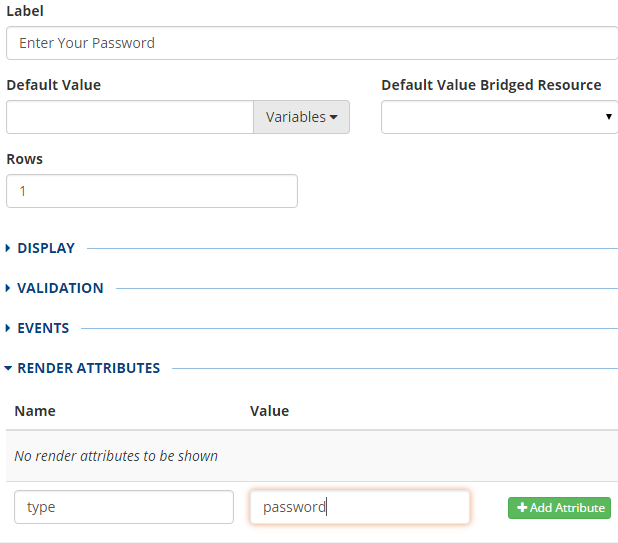Expand the EVENTS section
The image size is (618, 543).
tap(42, 328)
